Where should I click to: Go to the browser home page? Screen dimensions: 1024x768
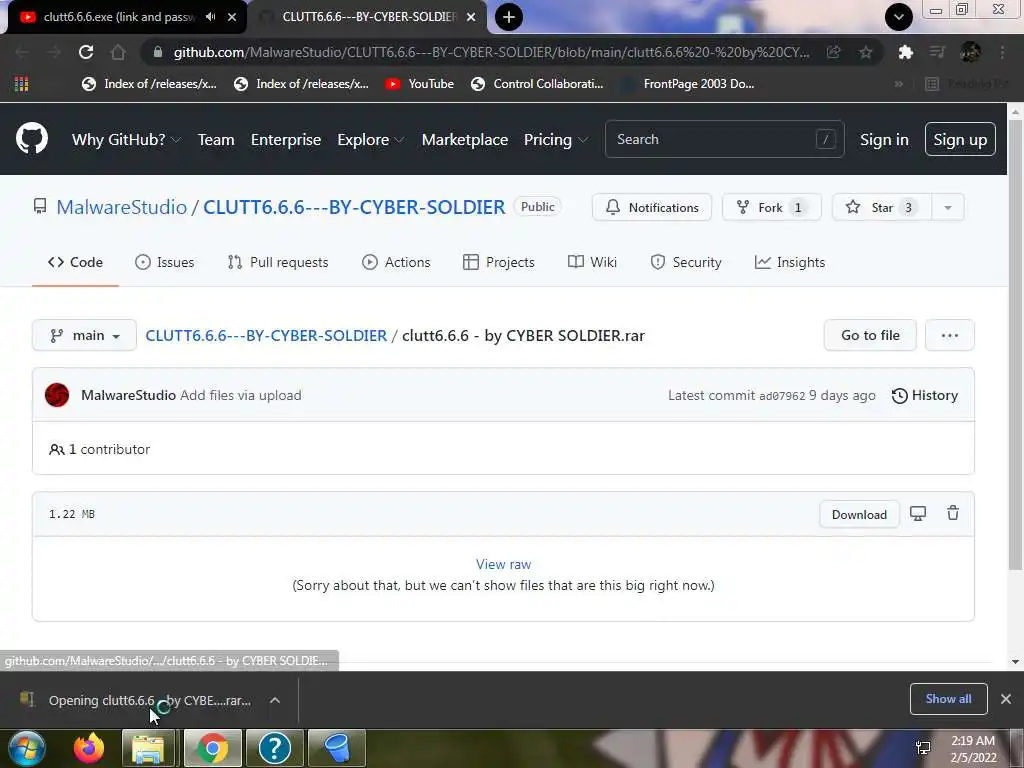pyautogui.click(x=118, y=52)
